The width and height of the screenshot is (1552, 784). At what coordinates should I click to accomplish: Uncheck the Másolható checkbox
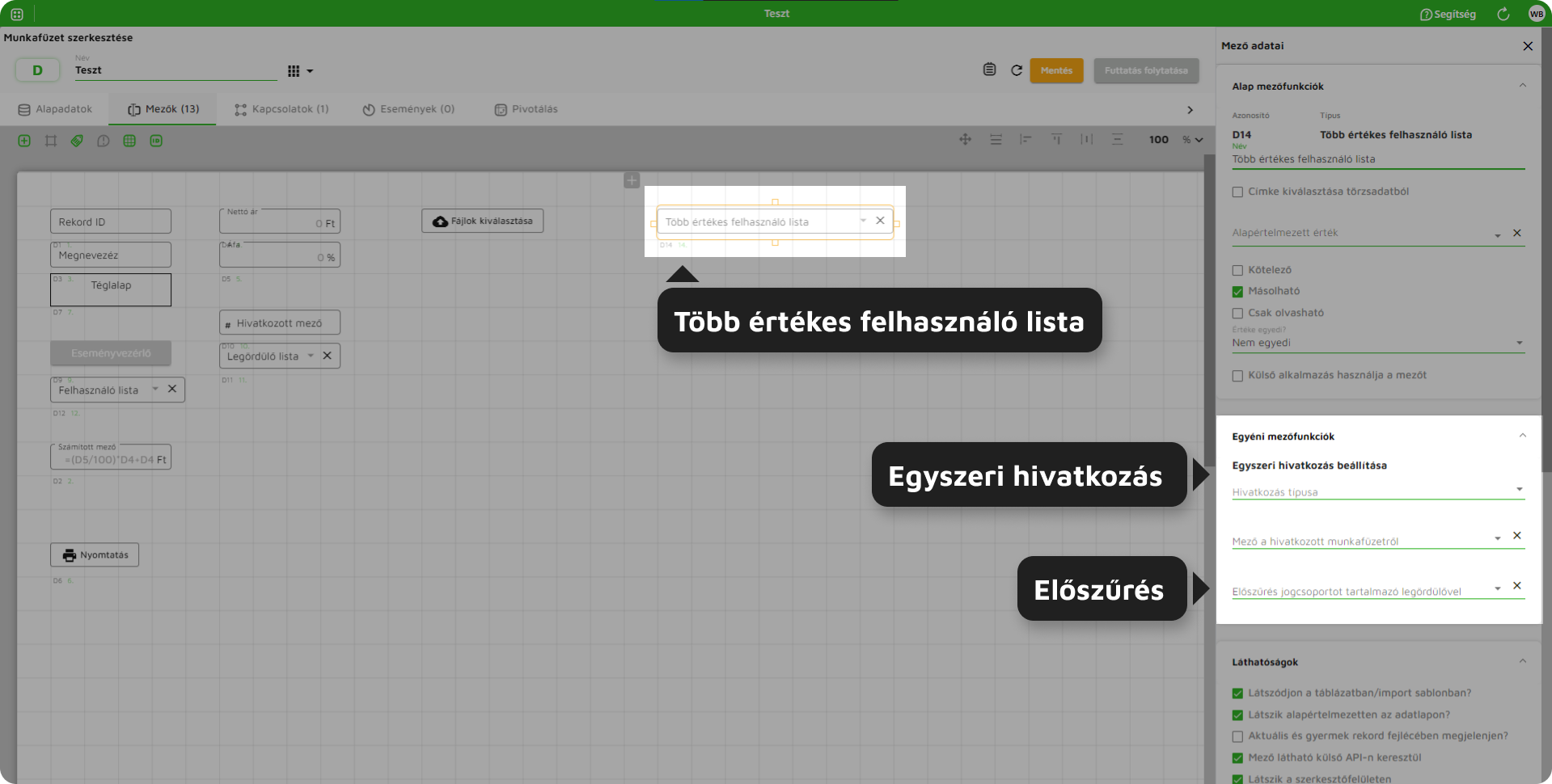(x=1237, y=292)
